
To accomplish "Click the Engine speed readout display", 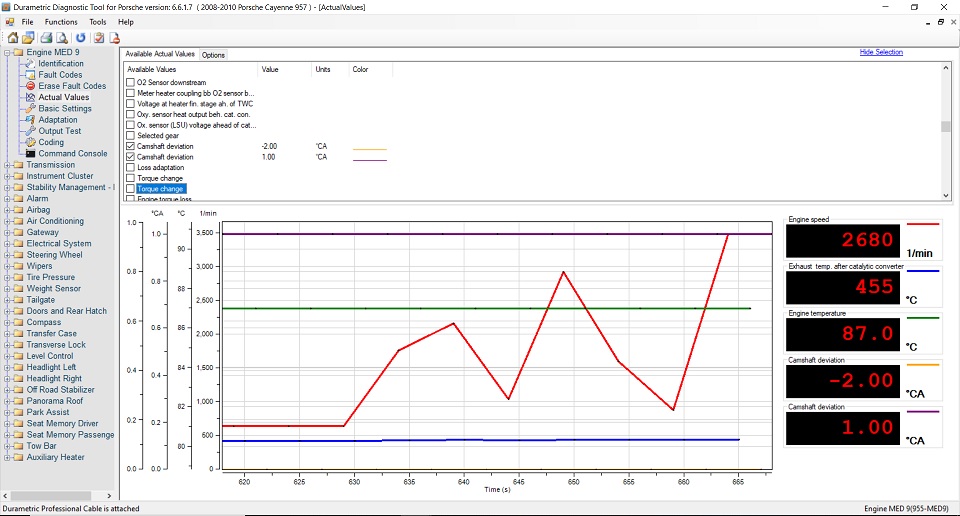I will 844,240.
